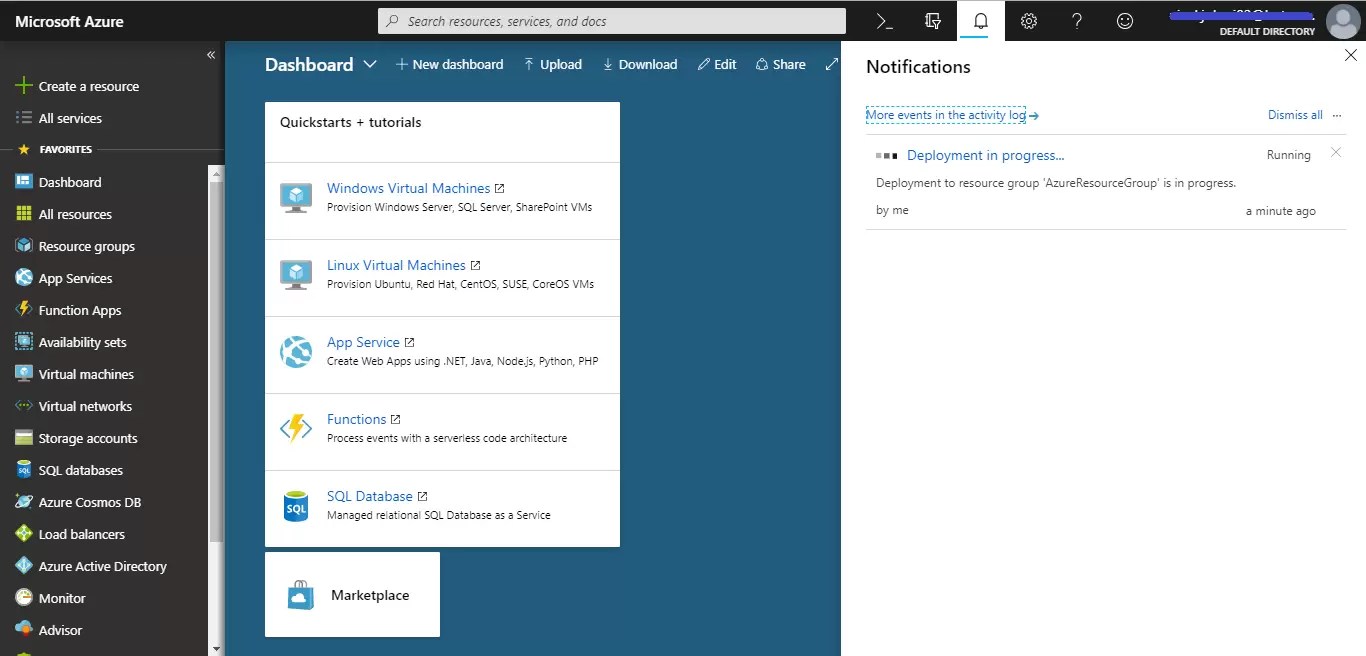The height and width of the screenshot is (656, 1366).
Task: Click the Azure Active Directory icon
Action: coord(24,566)
